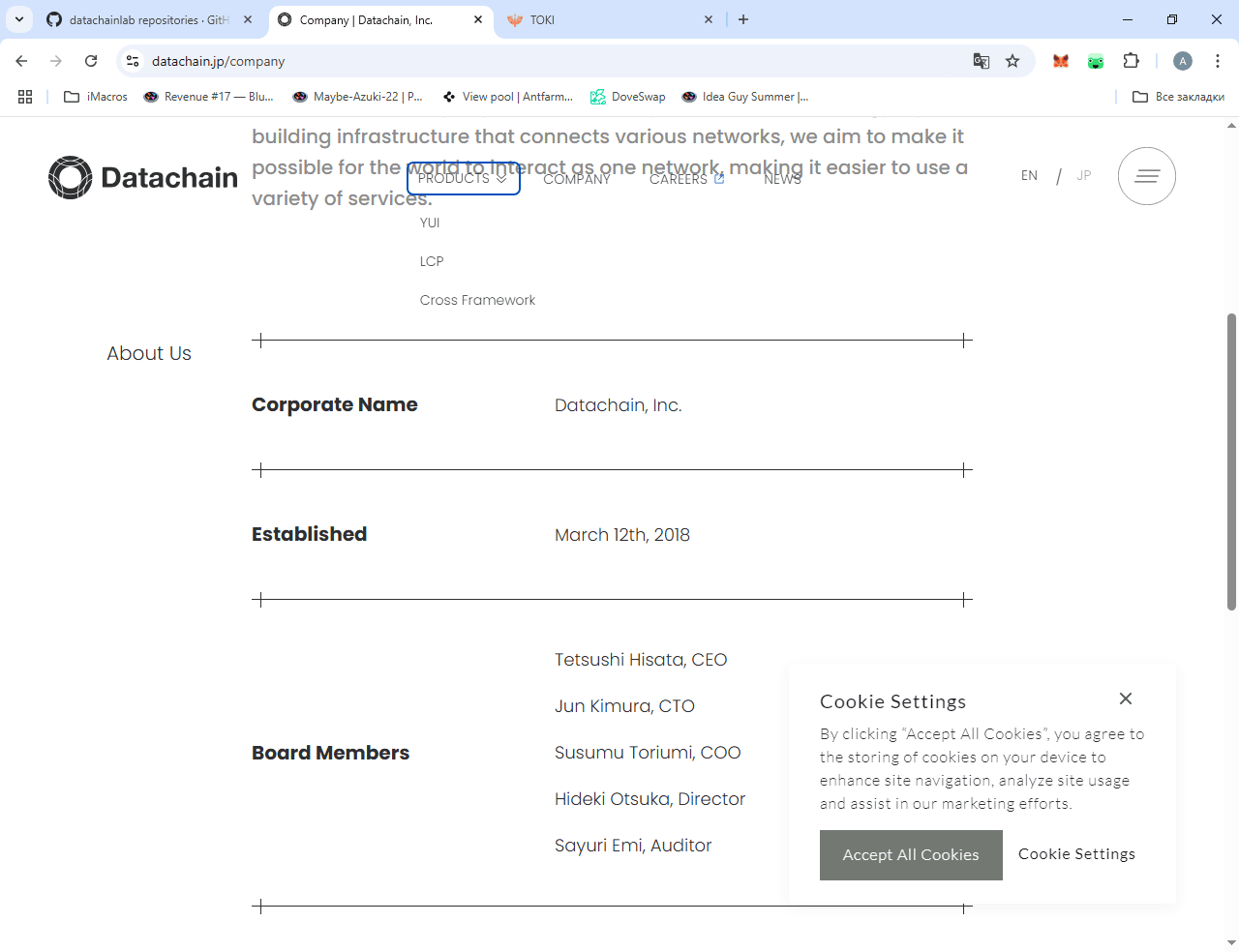
Task: Click the scrollbar up arrow
Action: (x=1231, y=125)
